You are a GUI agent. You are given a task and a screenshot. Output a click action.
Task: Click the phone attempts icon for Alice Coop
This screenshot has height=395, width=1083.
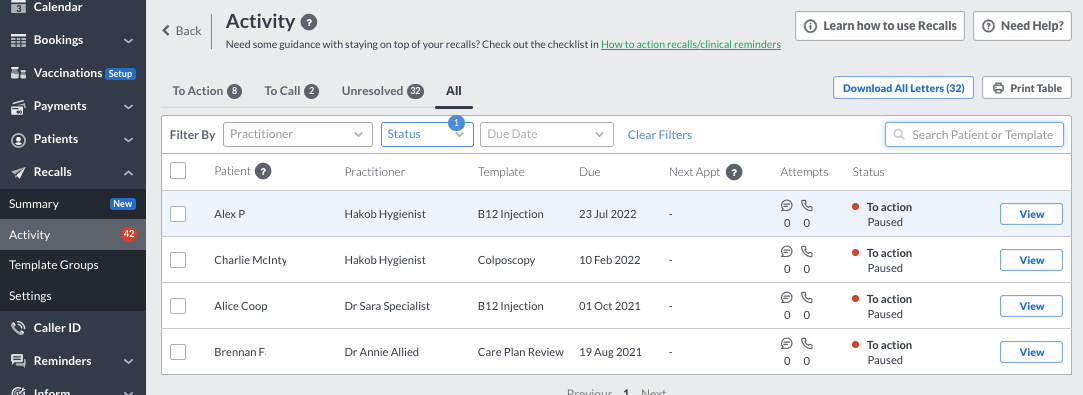pos(807,298)
